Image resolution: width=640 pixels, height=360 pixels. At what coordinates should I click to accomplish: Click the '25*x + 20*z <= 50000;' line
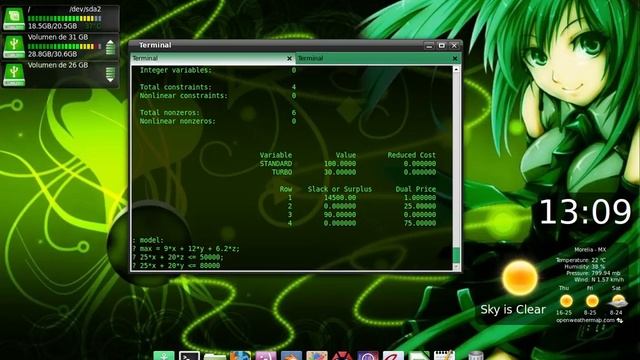coord(178,257)
